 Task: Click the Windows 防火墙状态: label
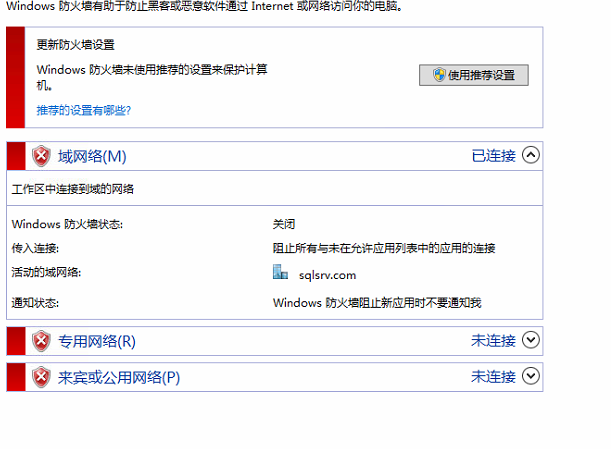pyautogui.click(x=67, y=224)
